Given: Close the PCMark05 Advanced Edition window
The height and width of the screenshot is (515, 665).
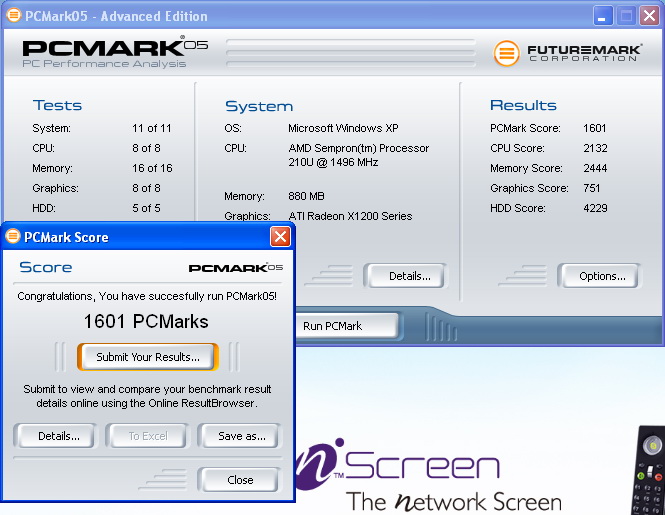Looking at the screenshot, I should [649, 16].
